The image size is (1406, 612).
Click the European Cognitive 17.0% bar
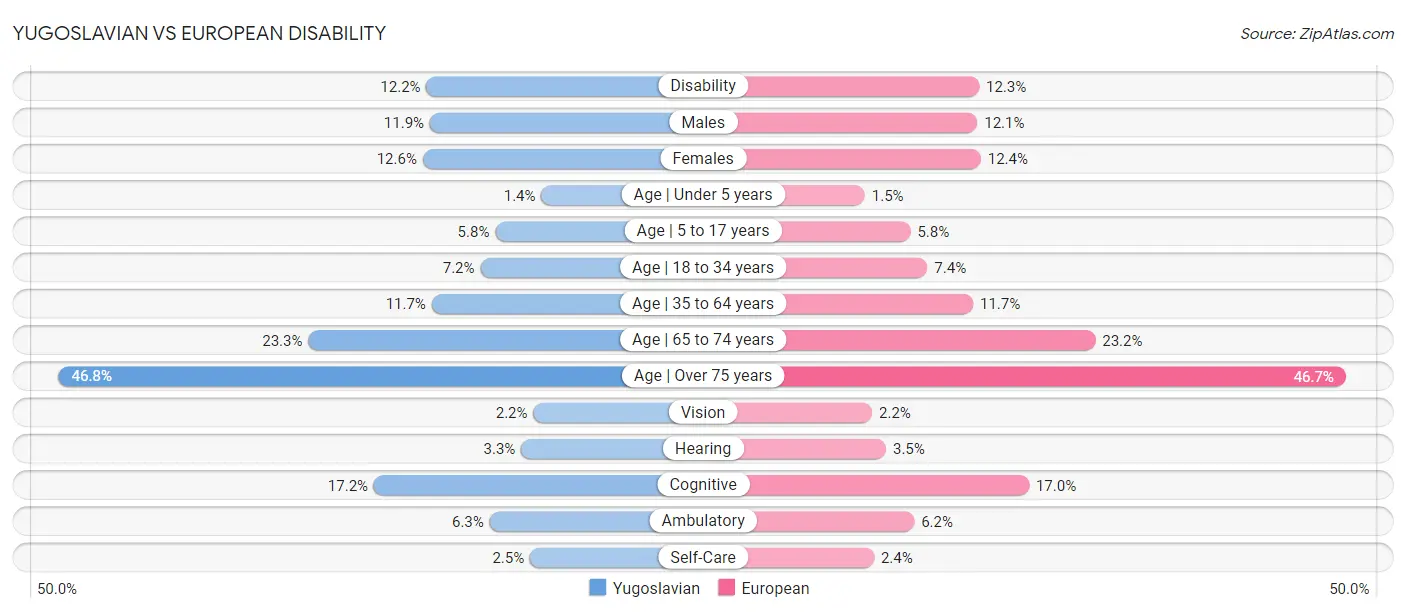[x=888, y=485]
